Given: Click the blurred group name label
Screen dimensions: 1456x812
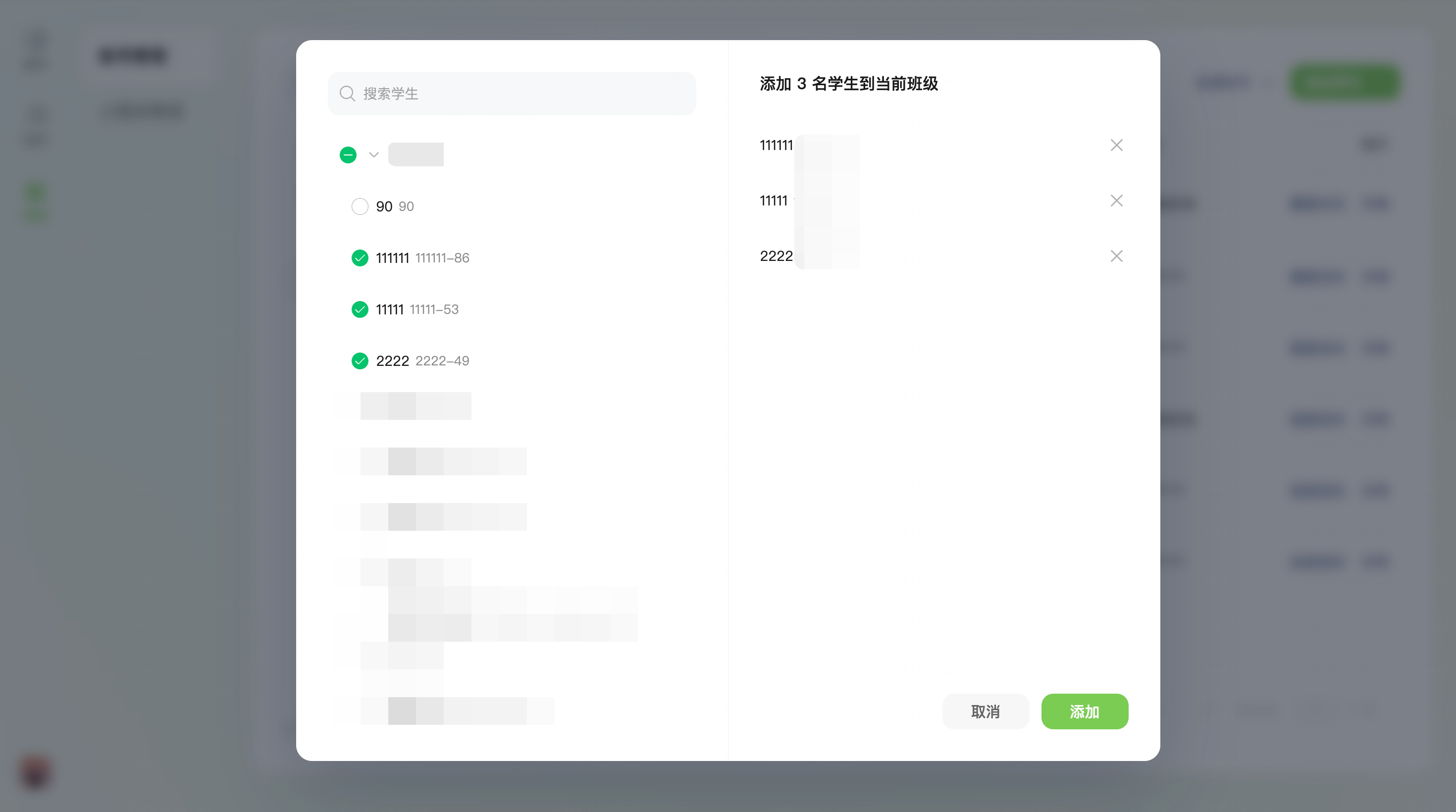Looking at the screenshot, I should tap(416, 154).
